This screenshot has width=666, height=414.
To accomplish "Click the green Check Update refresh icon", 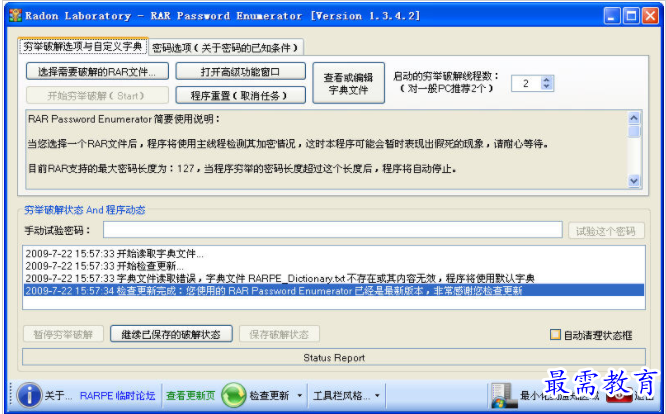I will click(234, 395).
